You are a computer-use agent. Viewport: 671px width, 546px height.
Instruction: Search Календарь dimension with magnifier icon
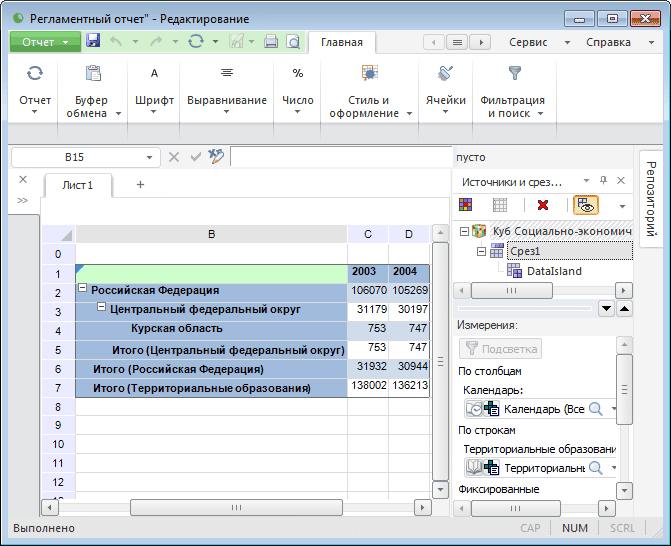tap(596, 409)
